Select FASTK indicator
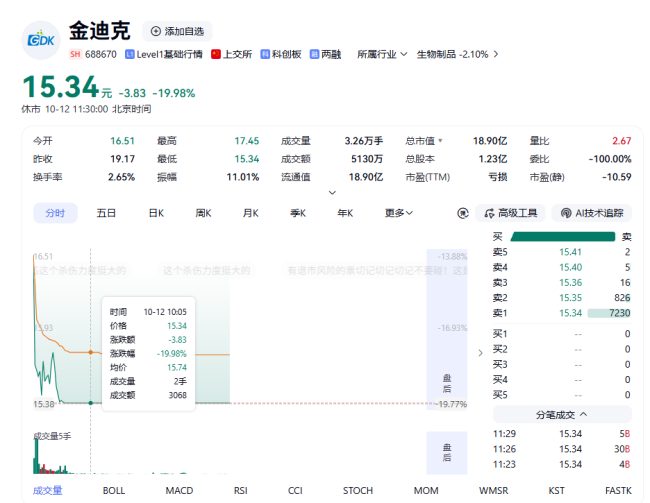This screenshot has width=650, height=503. click(x=618, y=491)
